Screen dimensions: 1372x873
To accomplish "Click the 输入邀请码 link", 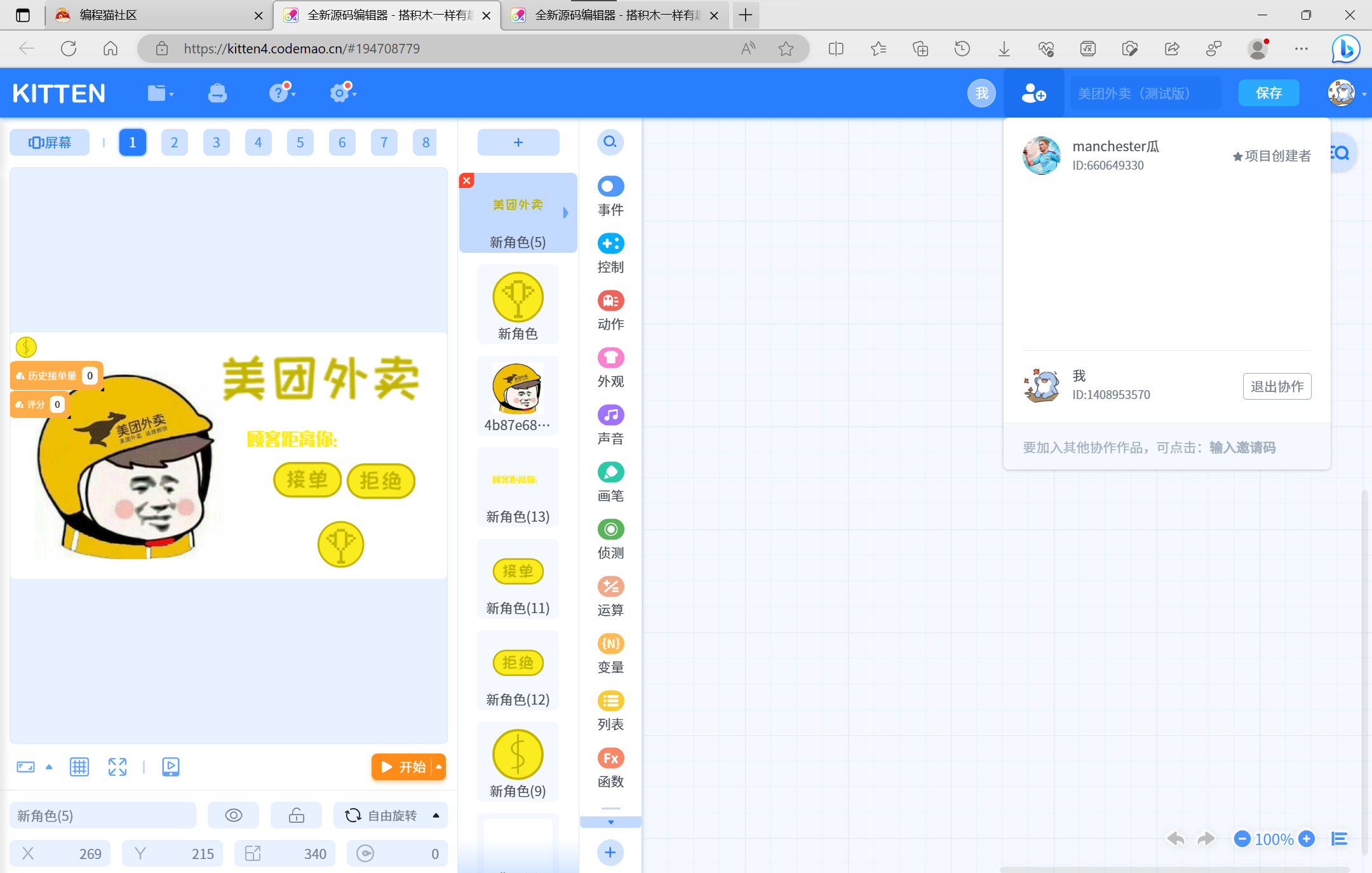I will tap(1242, 447).
